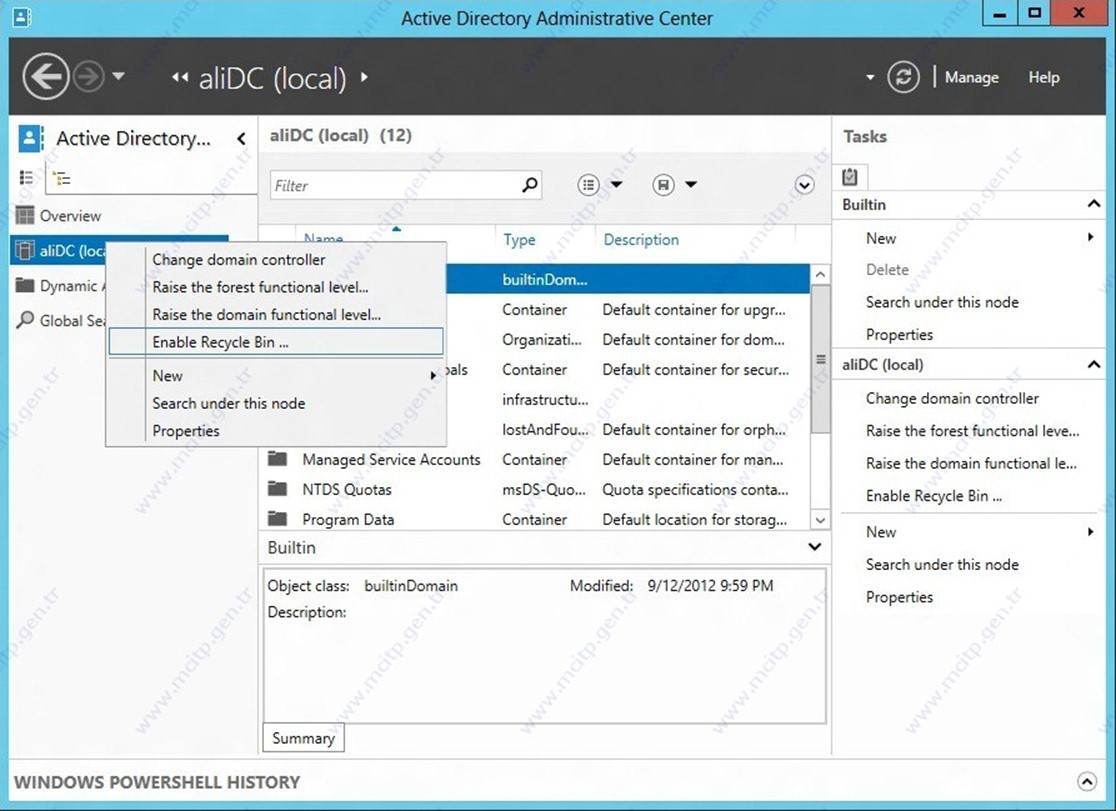1116x811 pixels.
Task: Click Search under this node under aliDC tasks
Action: point(942,565)
